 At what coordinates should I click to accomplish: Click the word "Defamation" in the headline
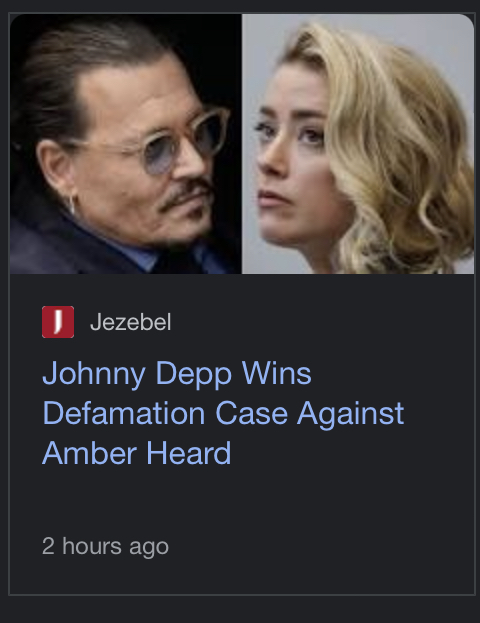[124, 413]
